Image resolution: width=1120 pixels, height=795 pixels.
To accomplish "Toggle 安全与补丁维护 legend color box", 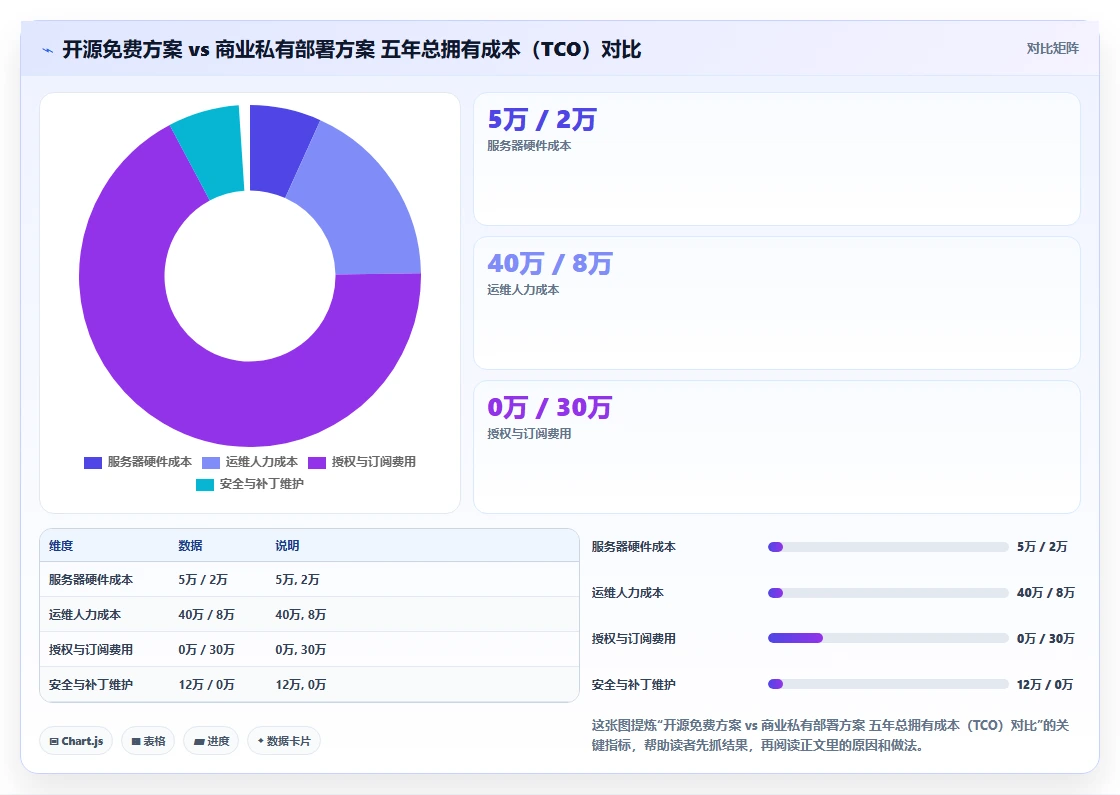I will (x=205, y=485).
